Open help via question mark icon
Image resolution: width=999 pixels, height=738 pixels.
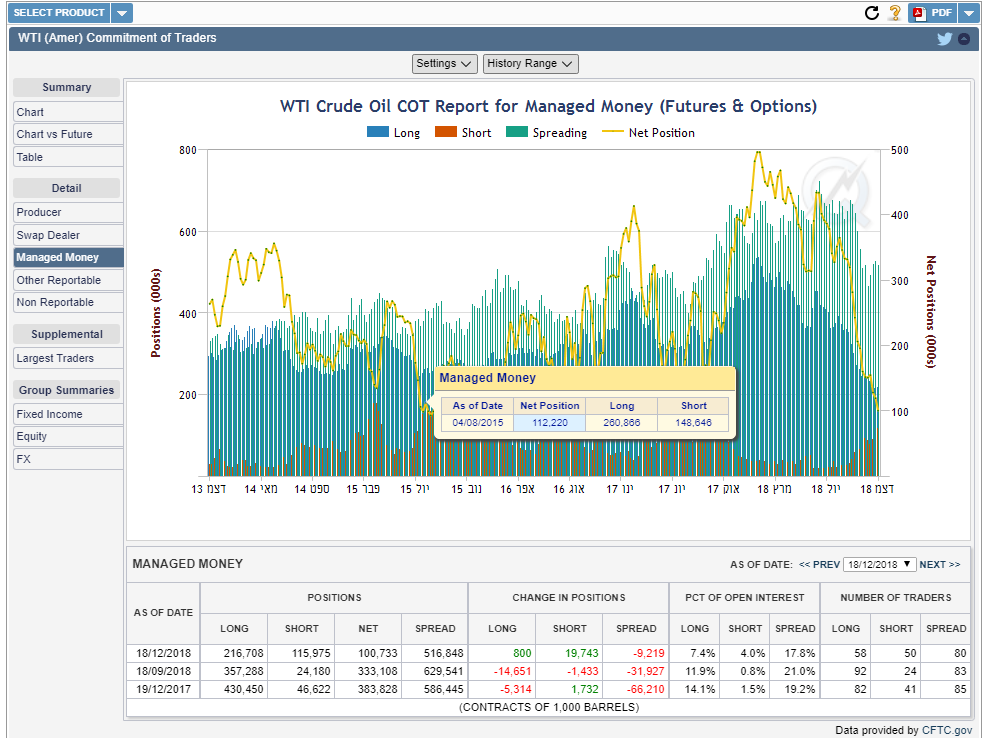point(895,13)
